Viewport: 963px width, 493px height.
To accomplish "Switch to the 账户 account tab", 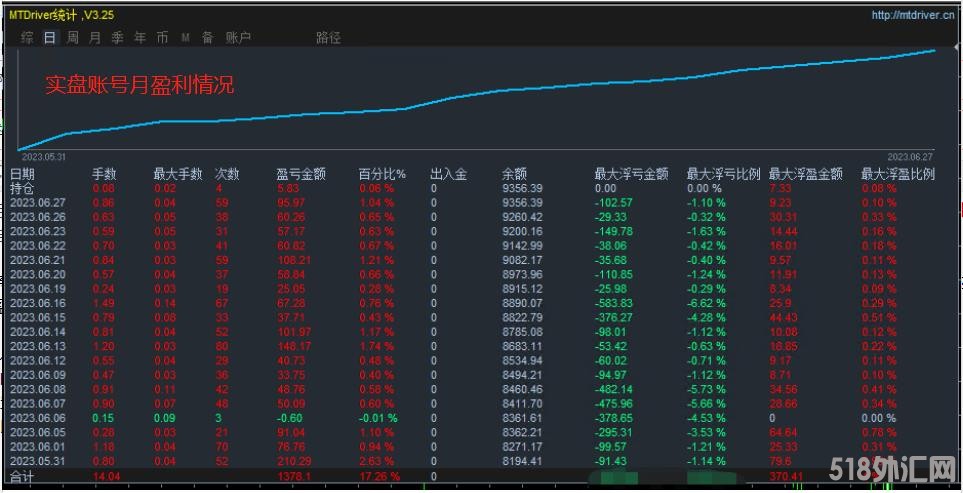I will (x=238, y=38).
